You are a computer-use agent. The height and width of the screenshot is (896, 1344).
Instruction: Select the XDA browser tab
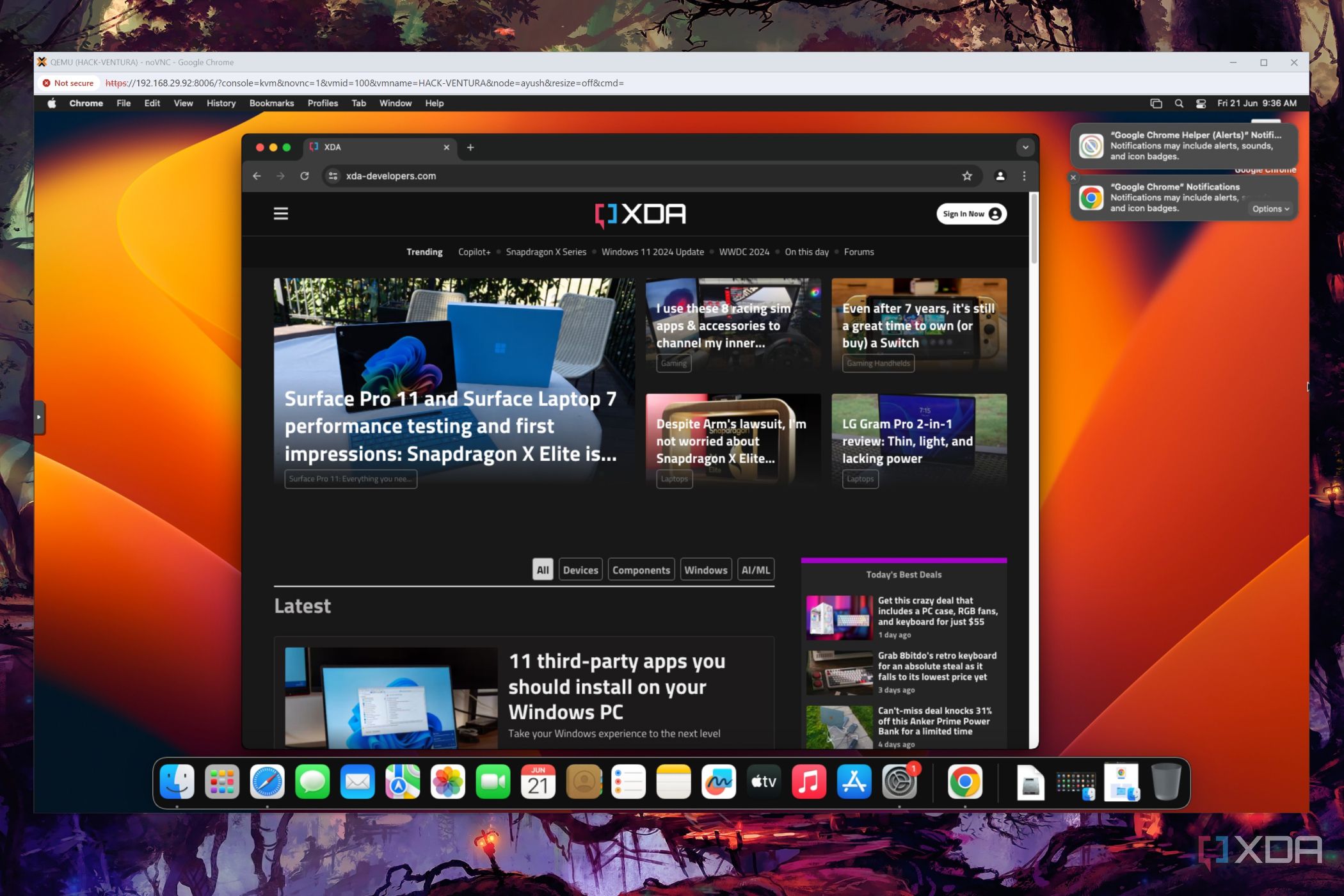tap(380, 147)
